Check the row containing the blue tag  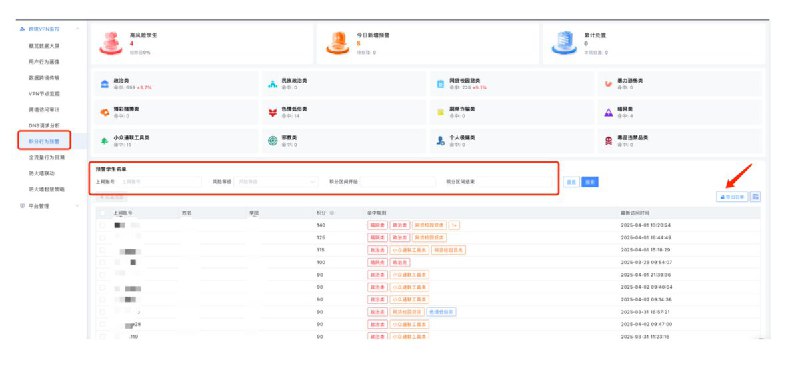point(103,312)
